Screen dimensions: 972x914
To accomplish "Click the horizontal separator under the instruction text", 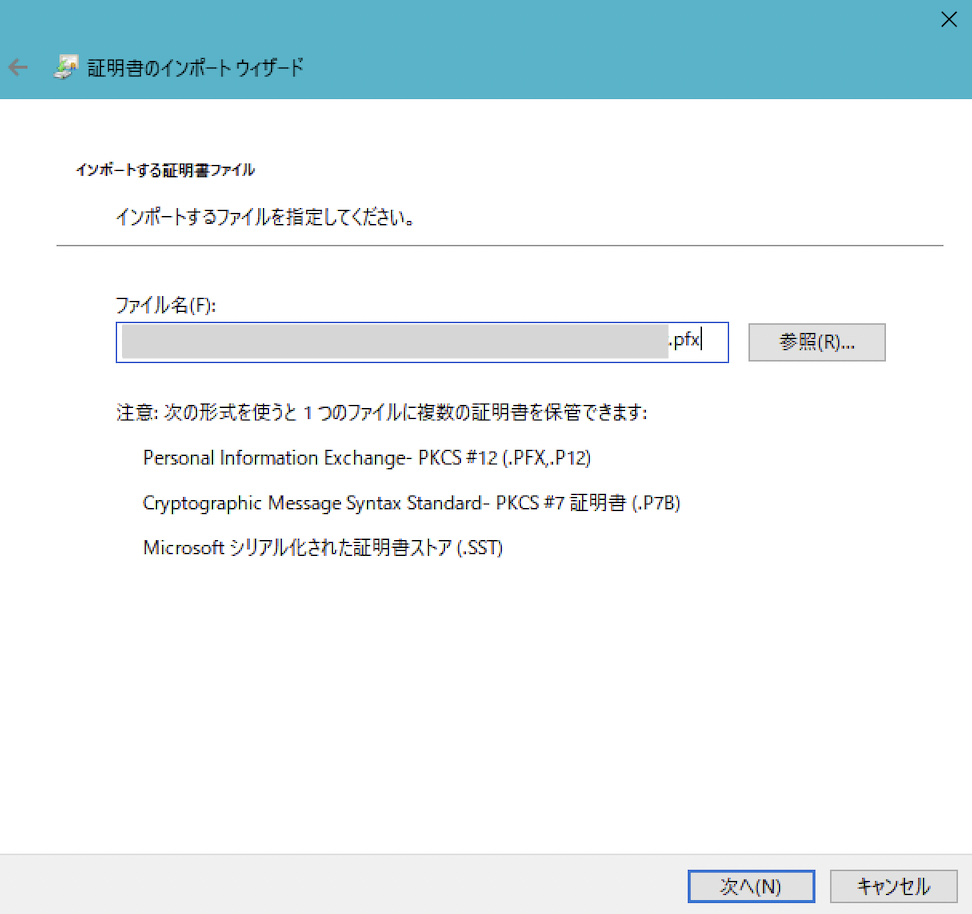I will pyautogui.click(x=499, y=245).
